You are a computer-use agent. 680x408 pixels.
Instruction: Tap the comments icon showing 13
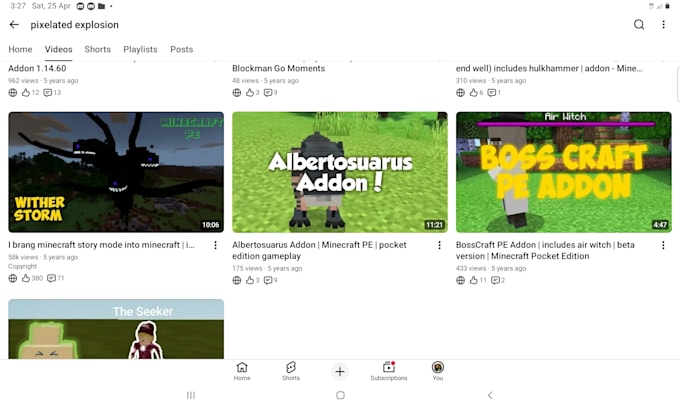[48, 92]
